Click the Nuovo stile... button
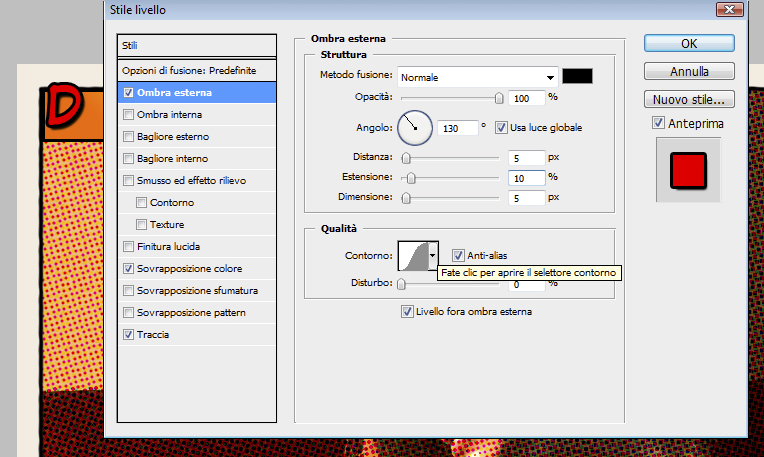 coord(690,100)
